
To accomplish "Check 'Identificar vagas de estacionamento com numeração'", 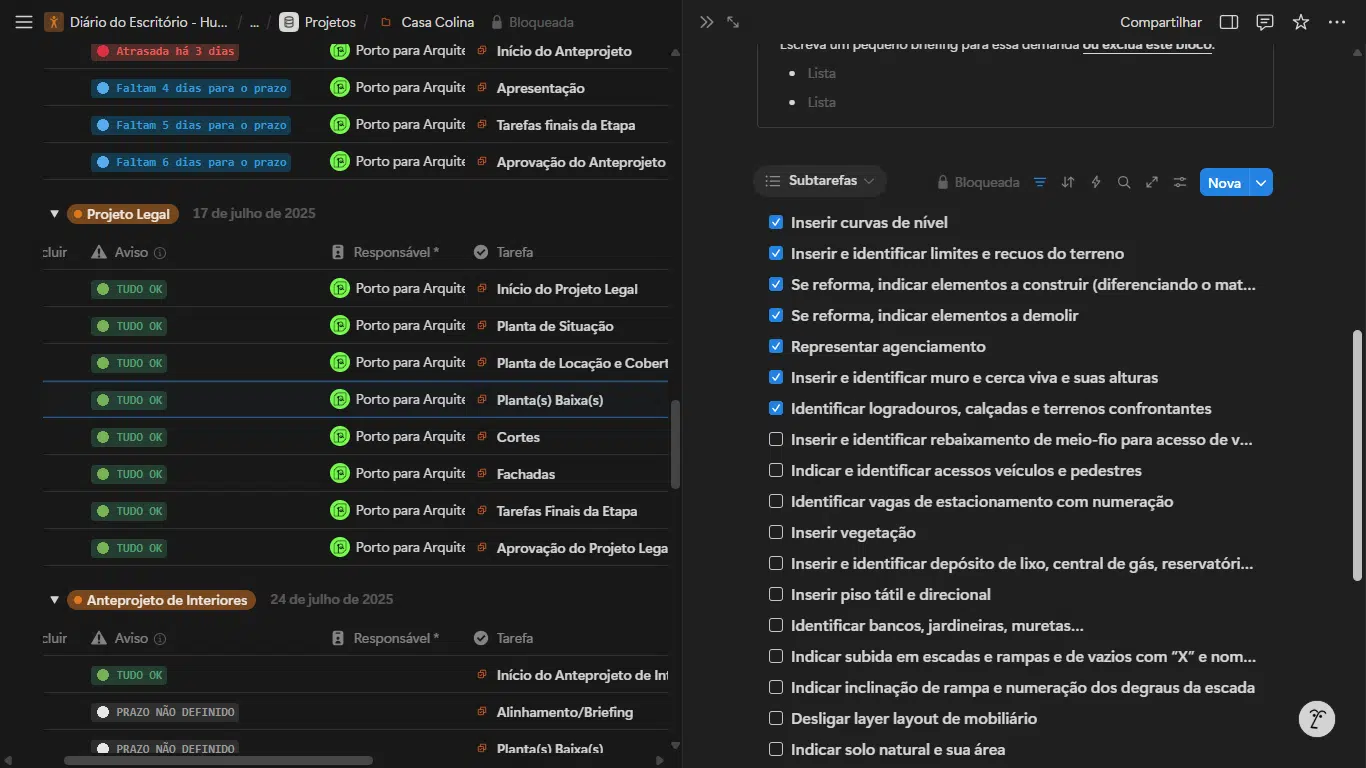I will 776,501.
